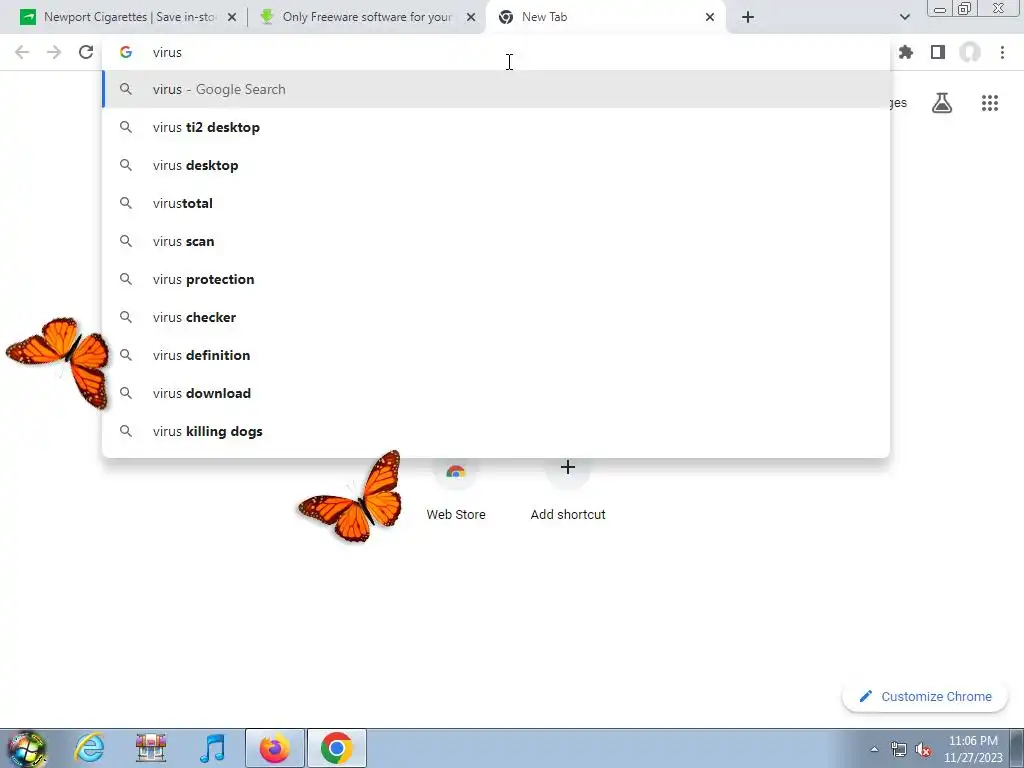Launch Internet Explorer from the taskbar
The width and height of the screenshot is (1024, 768).
coord(89,748)
